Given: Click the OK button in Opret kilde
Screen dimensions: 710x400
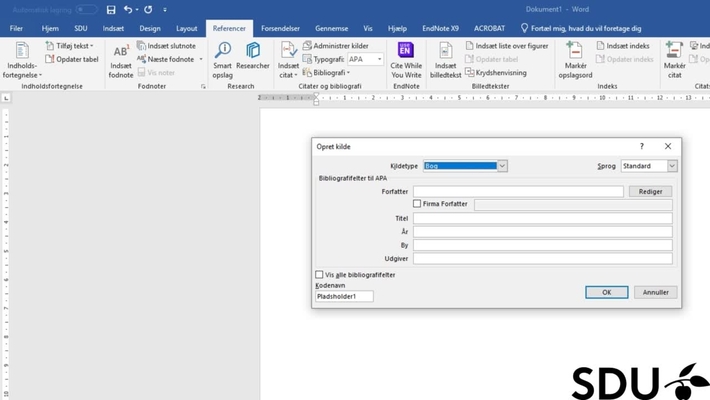Looking at the screenshot, I should point(606,292).
